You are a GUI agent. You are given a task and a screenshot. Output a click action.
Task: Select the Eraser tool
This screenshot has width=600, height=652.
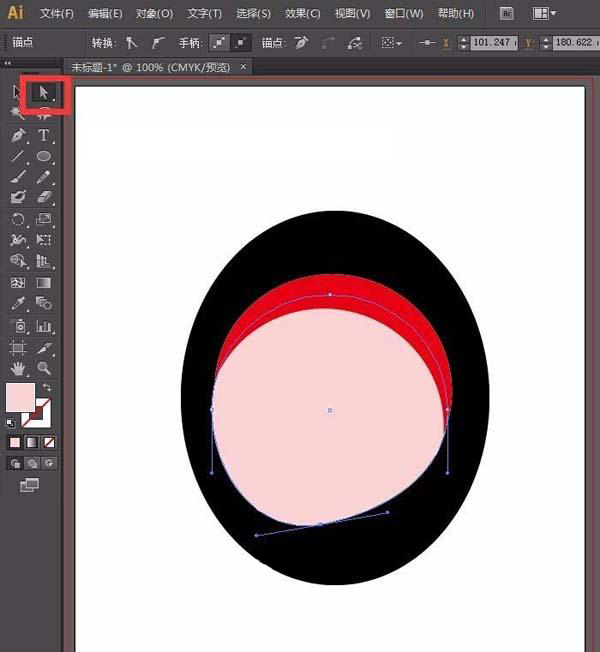pyautogui.click(x=44, y=198)
